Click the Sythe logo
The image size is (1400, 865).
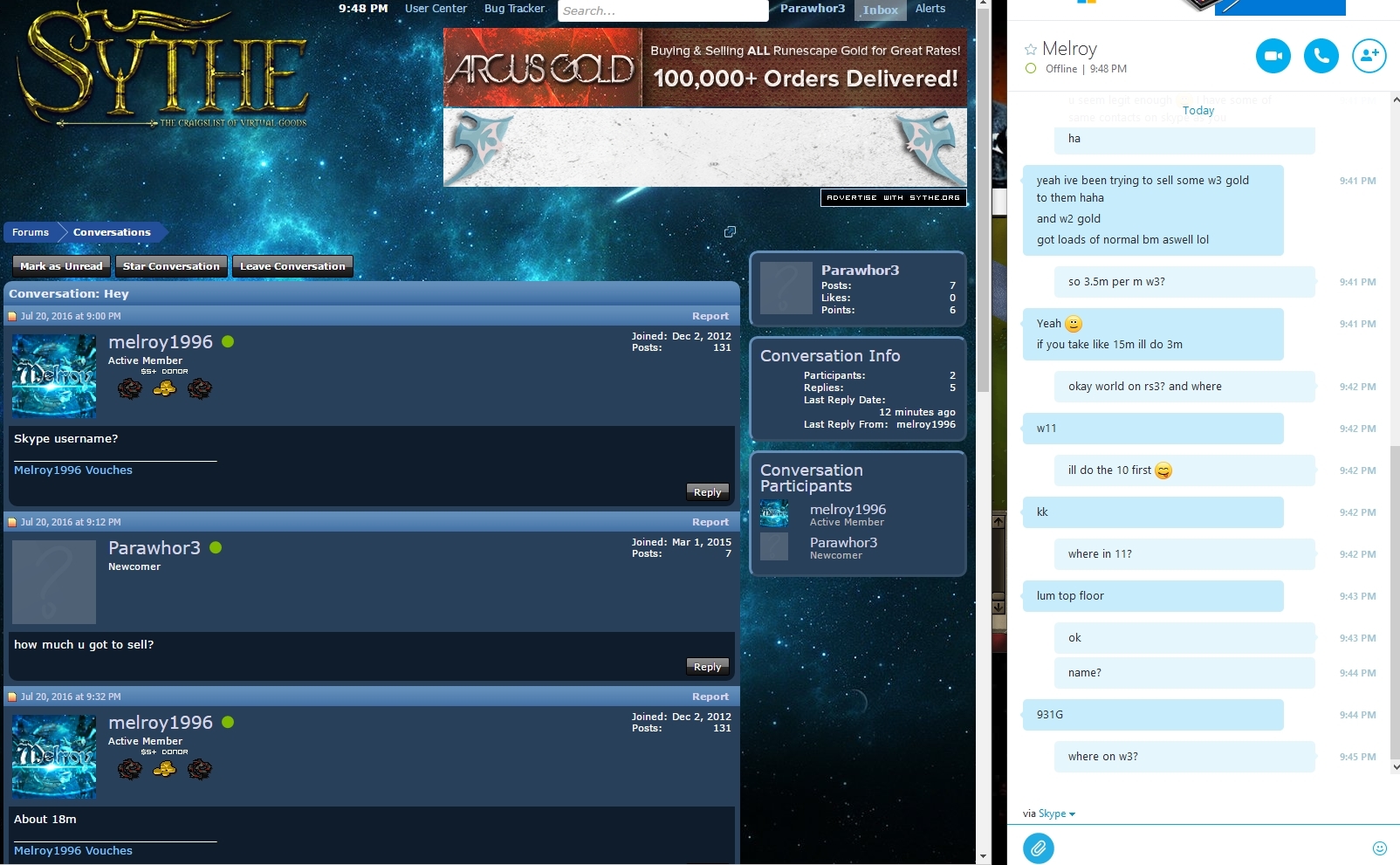click(x=162, y=66)
